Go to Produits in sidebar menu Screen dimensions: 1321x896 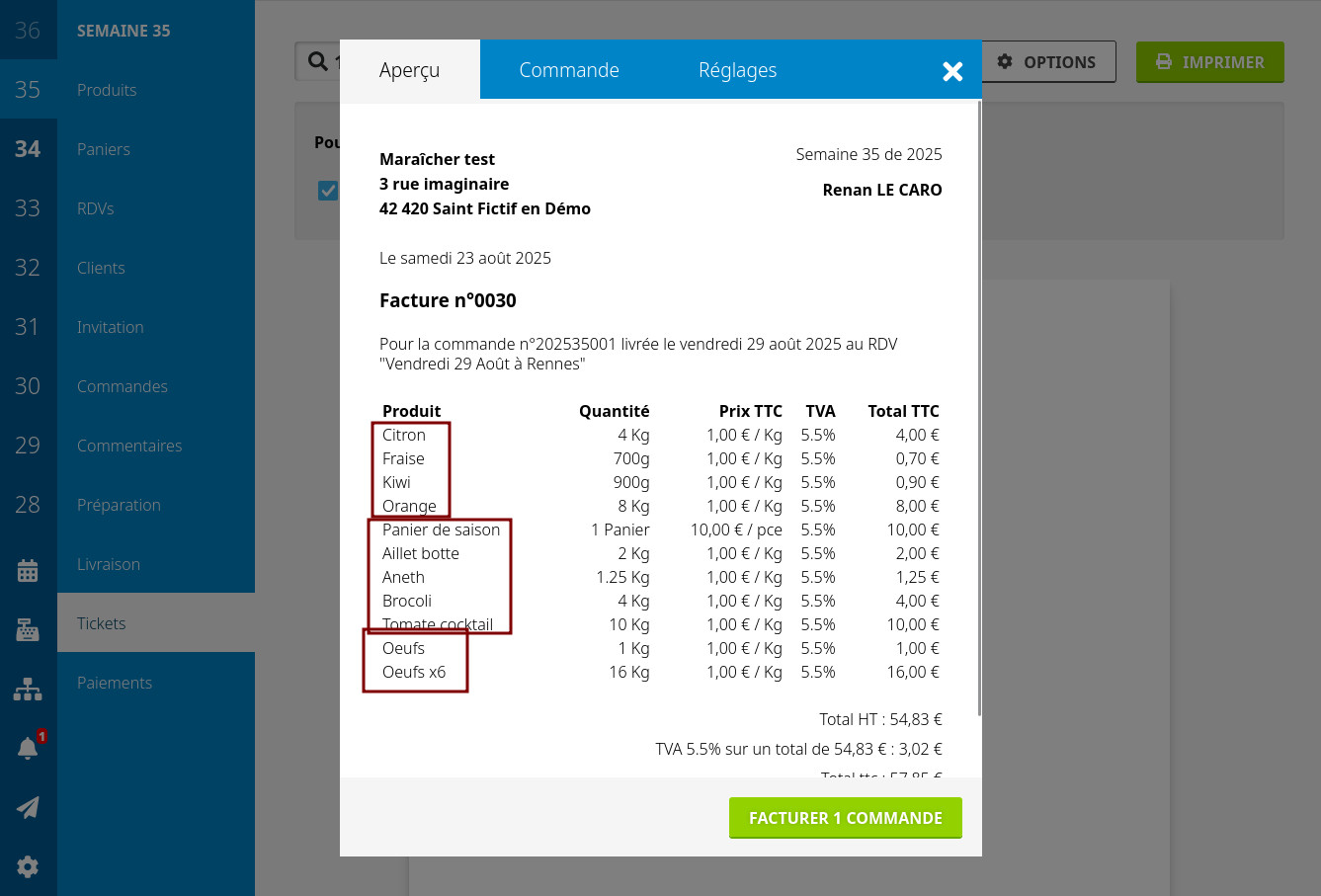point(107,90)
